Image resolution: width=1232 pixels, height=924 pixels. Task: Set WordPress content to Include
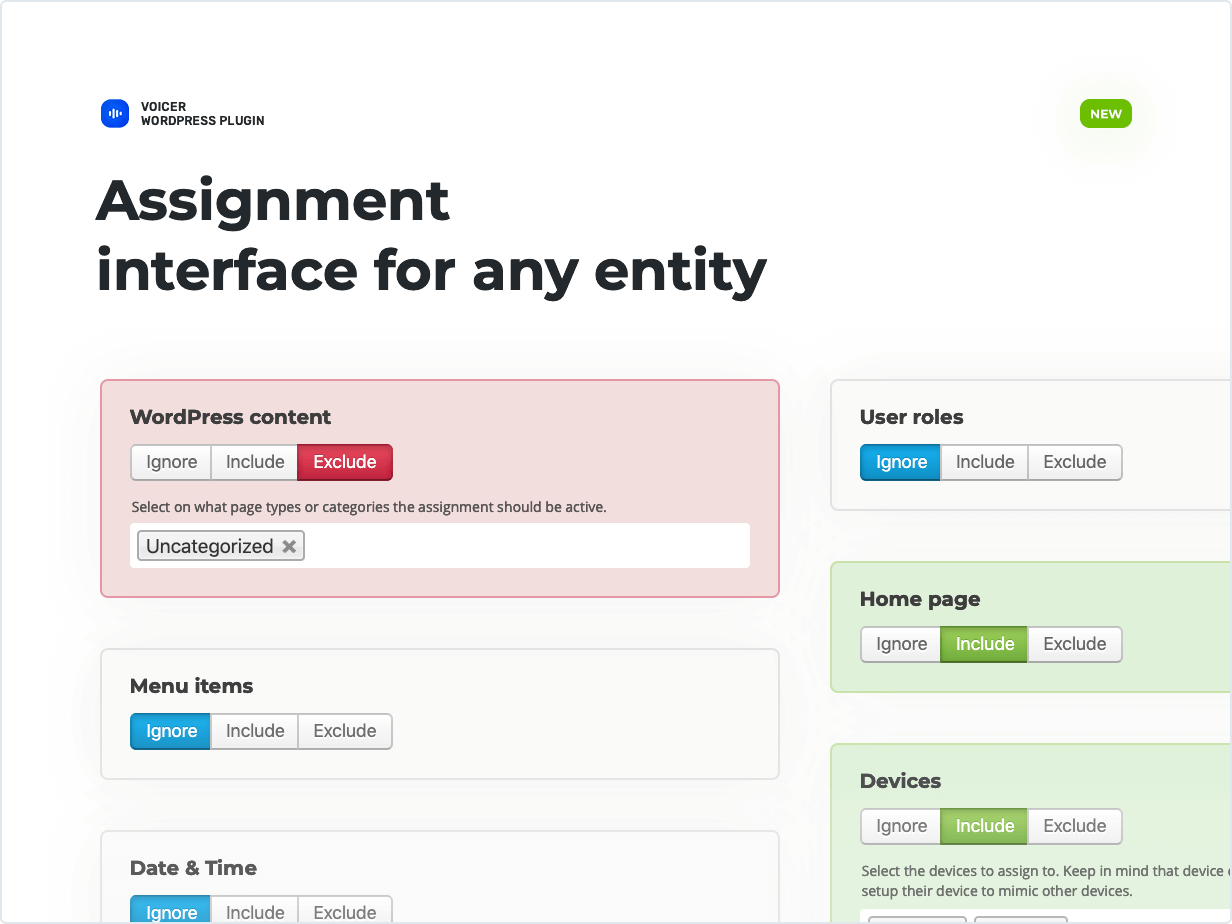pyautogui.click(x=255, y=462)
